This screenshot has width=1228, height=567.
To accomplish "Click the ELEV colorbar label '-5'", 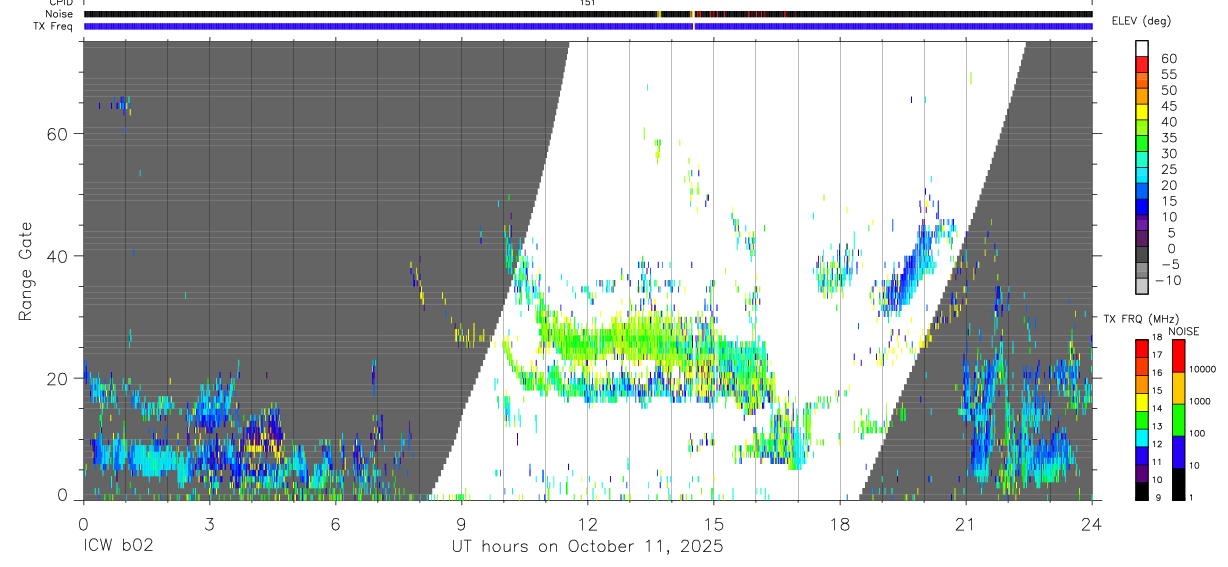I will click(x=1169, y=264).
